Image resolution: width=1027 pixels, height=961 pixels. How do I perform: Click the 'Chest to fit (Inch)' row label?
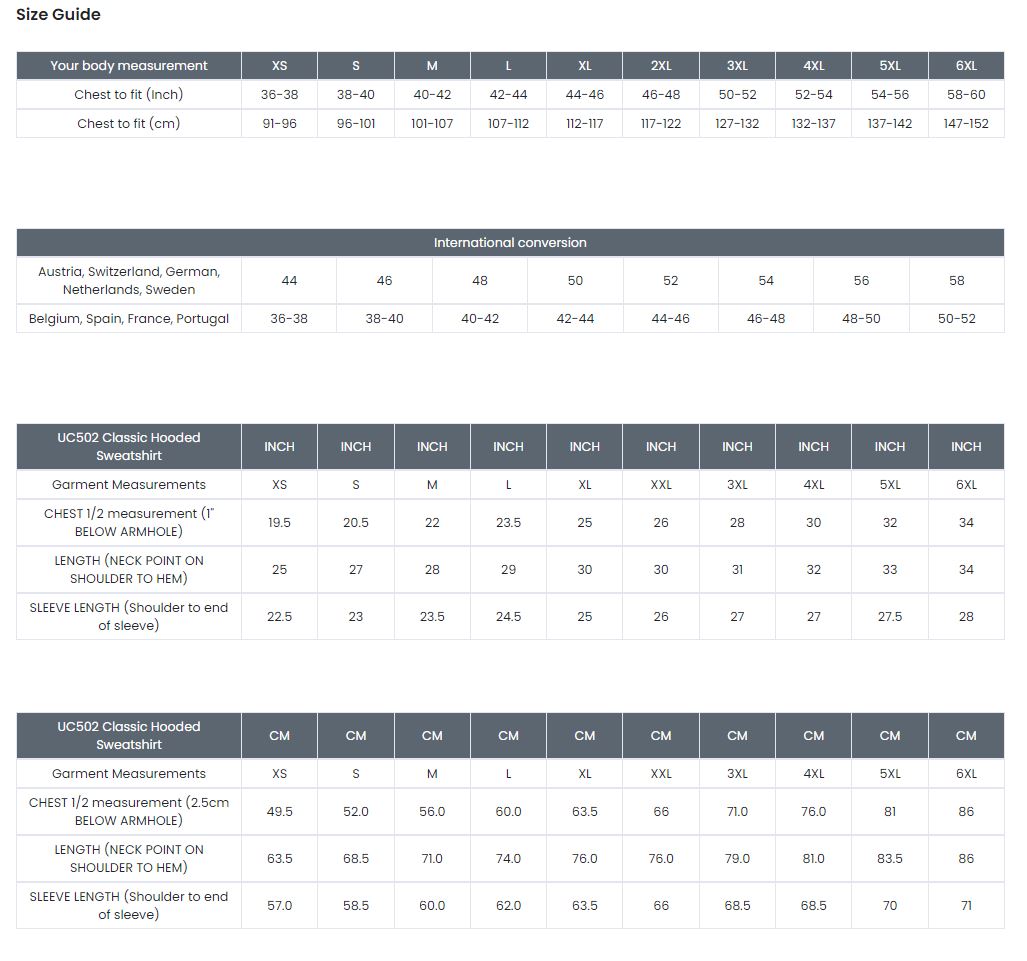click(129, 95)
